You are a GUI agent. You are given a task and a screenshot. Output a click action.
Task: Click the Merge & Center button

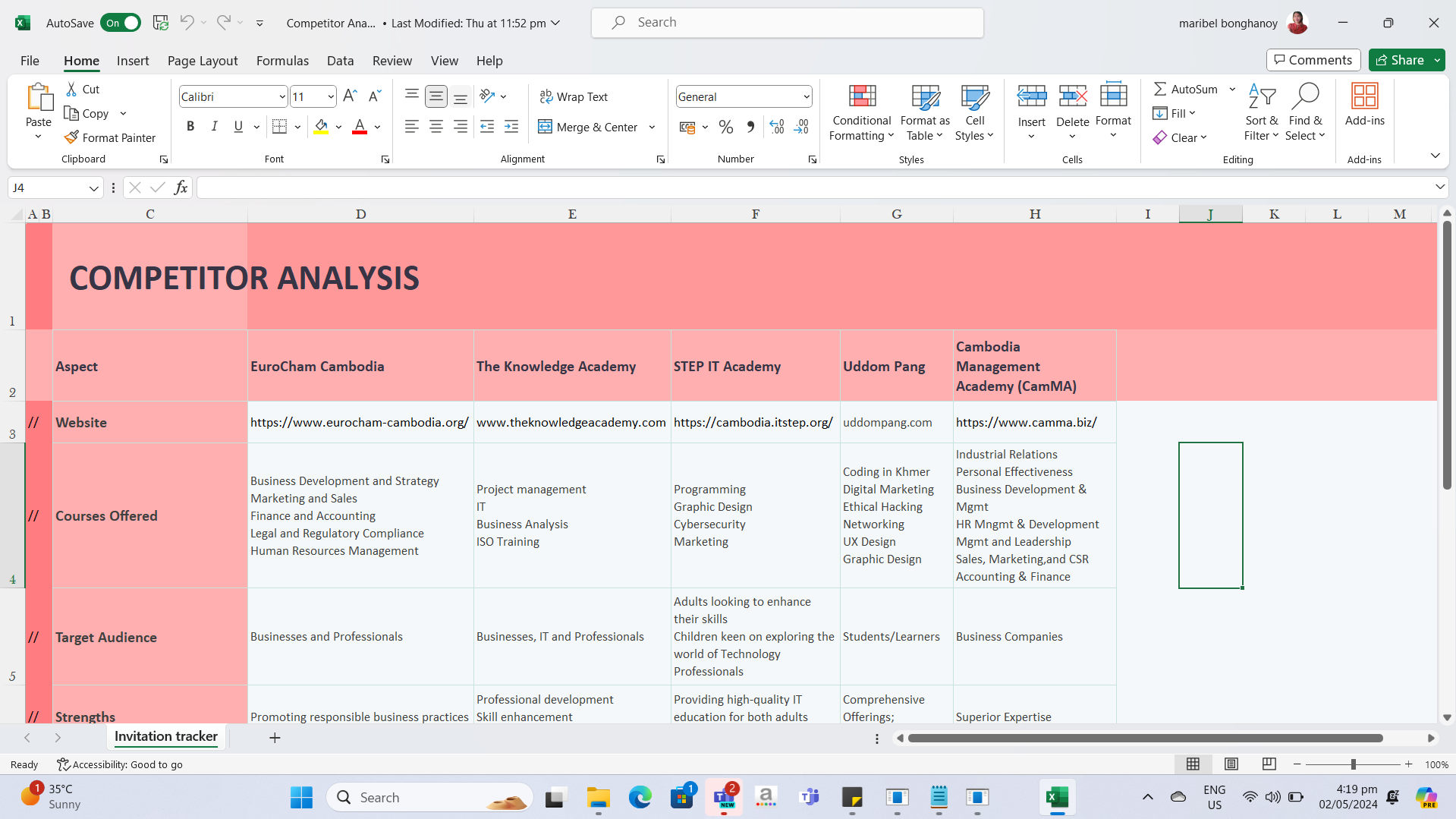click(588, 127)
